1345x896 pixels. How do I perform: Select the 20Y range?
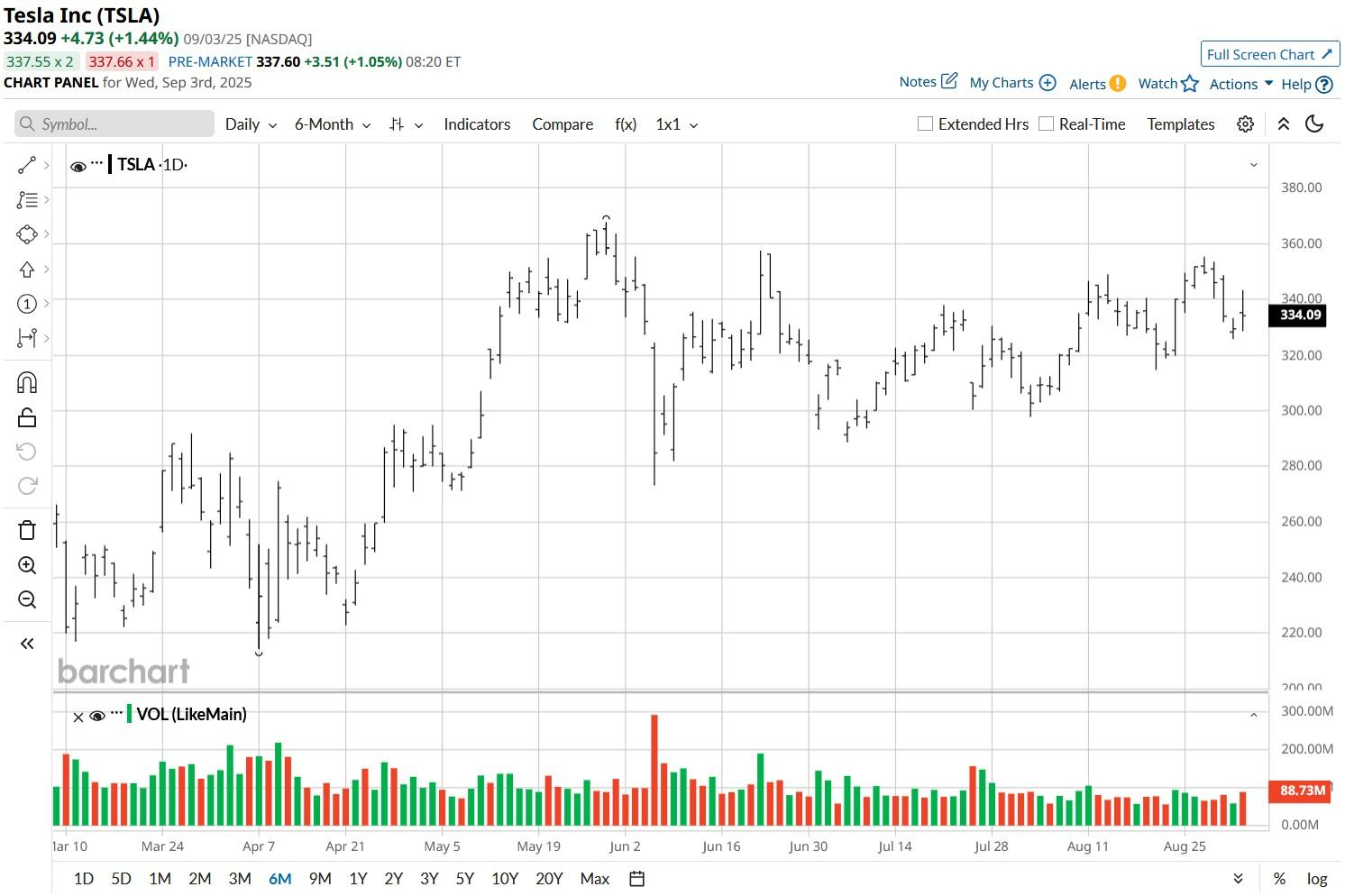(x=549, y=879)
